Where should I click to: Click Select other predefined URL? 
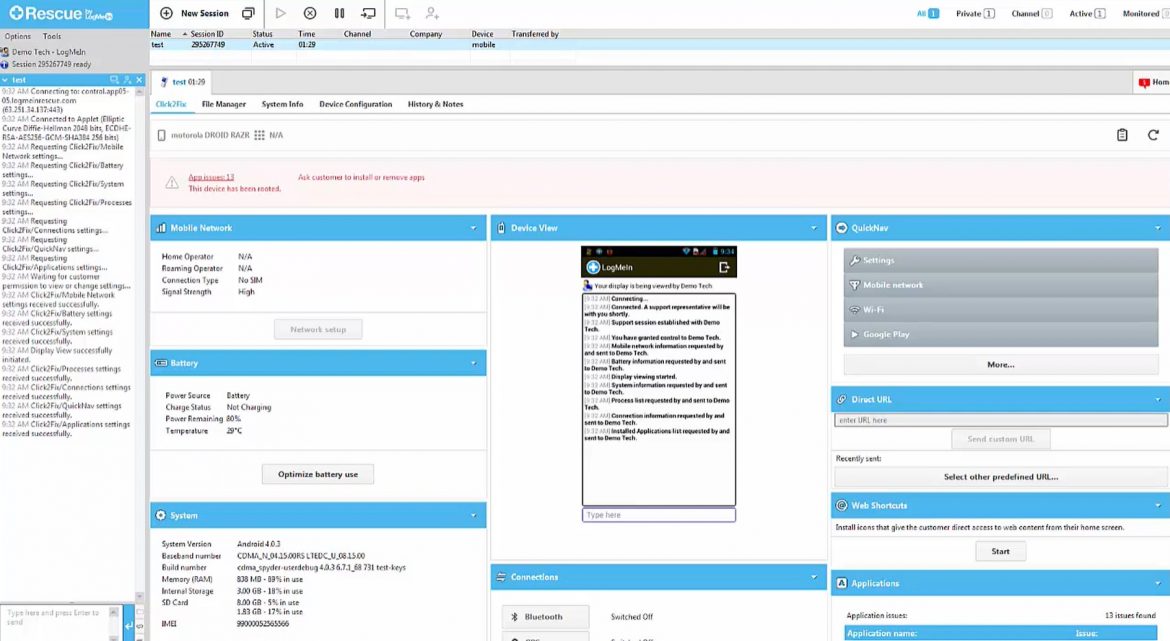click(x=1000, y=477)
